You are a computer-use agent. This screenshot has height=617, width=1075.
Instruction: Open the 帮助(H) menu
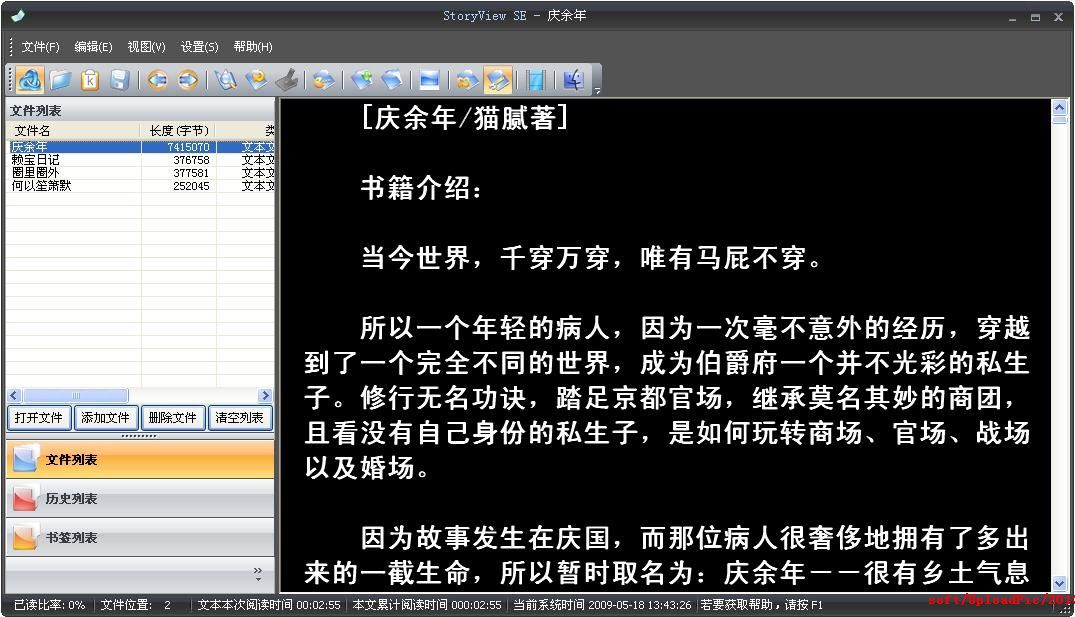pos(253,47)
